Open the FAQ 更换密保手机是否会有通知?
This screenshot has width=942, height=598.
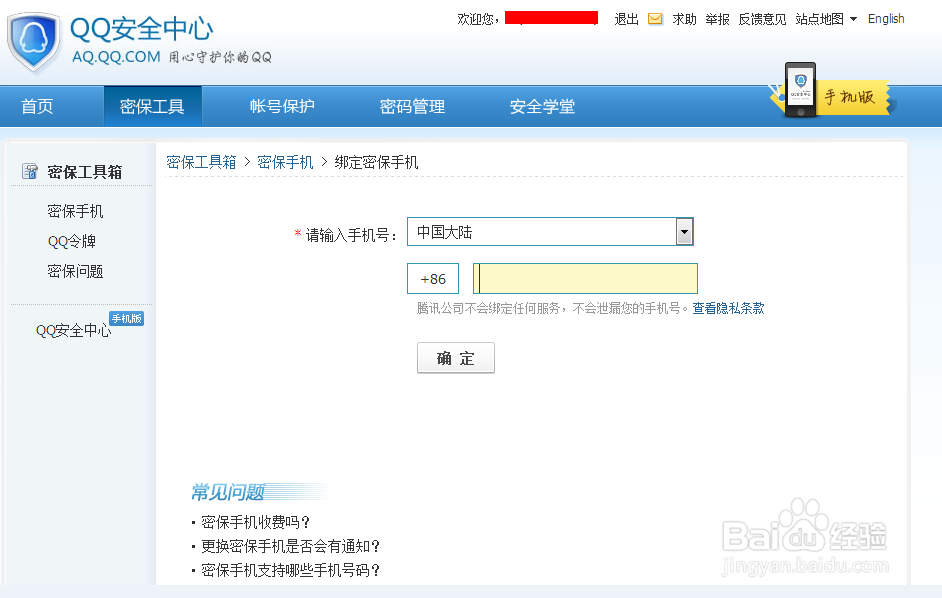point(290,546)
